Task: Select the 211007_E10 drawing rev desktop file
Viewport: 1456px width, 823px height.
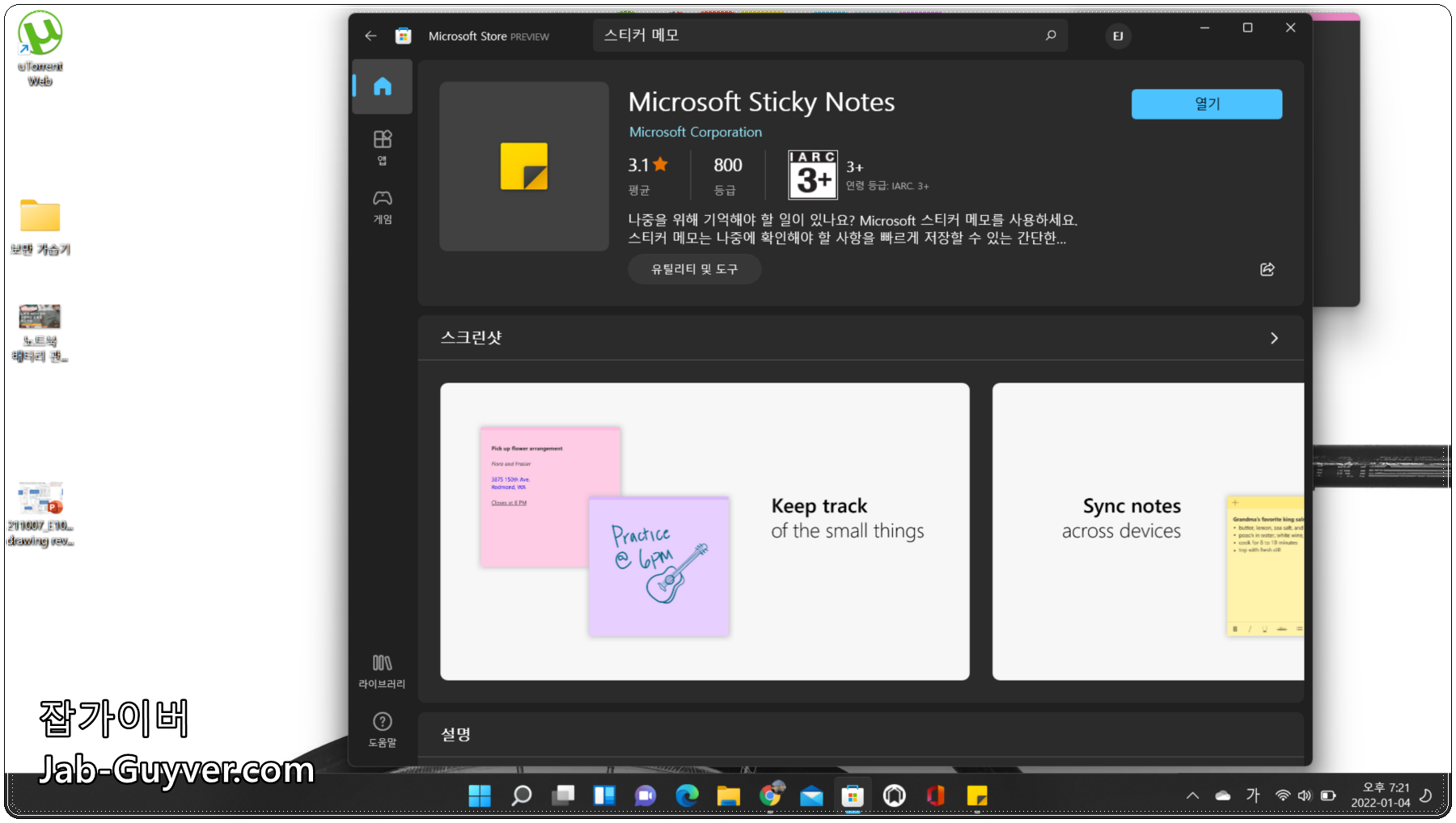Action: pyautogui.click(x=40, y=514)
